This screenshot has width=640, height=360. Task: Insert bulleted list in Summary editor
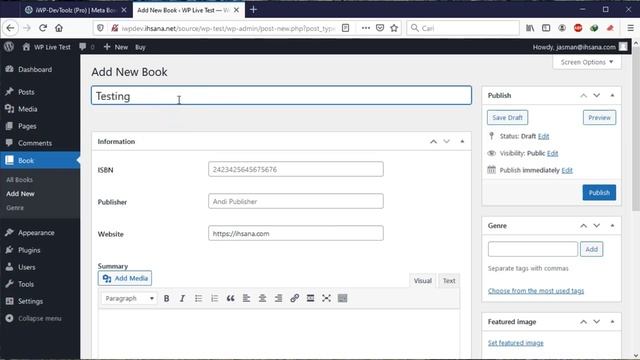click(x=198, y=298)
